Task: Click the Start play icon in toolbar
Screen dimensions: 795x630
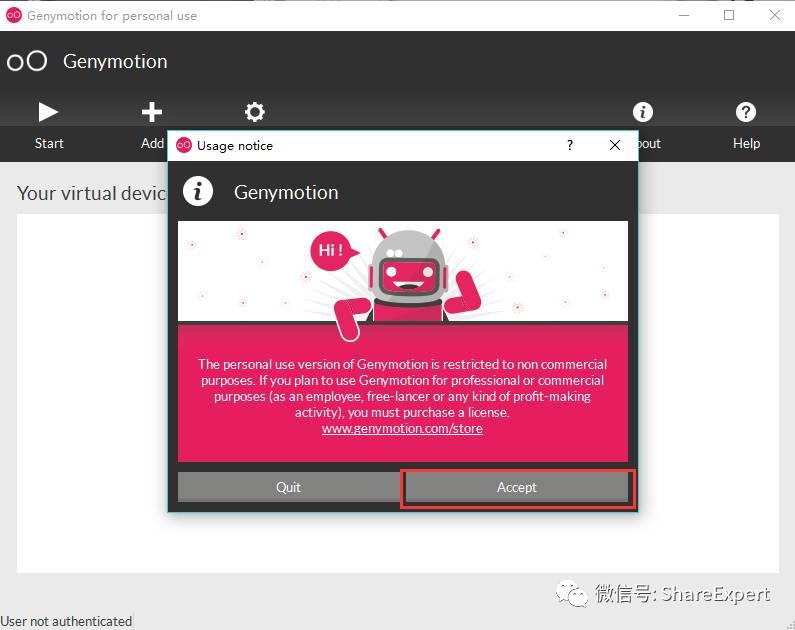Action: (x=48, y=112)
